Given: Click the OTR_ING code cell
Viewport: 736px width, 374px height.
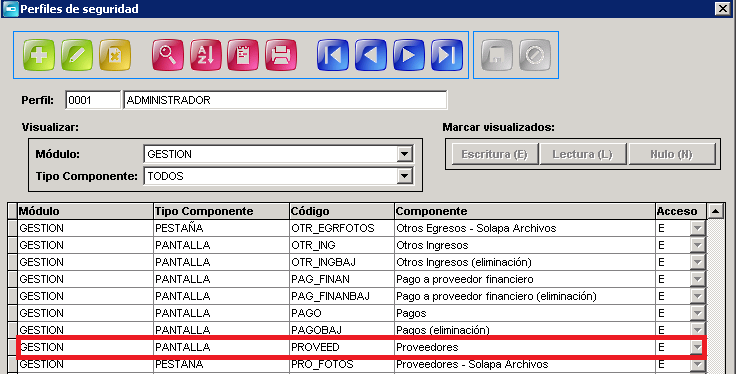Looking at the screenshot, I should pyautogui.click(x=342, y=245).
